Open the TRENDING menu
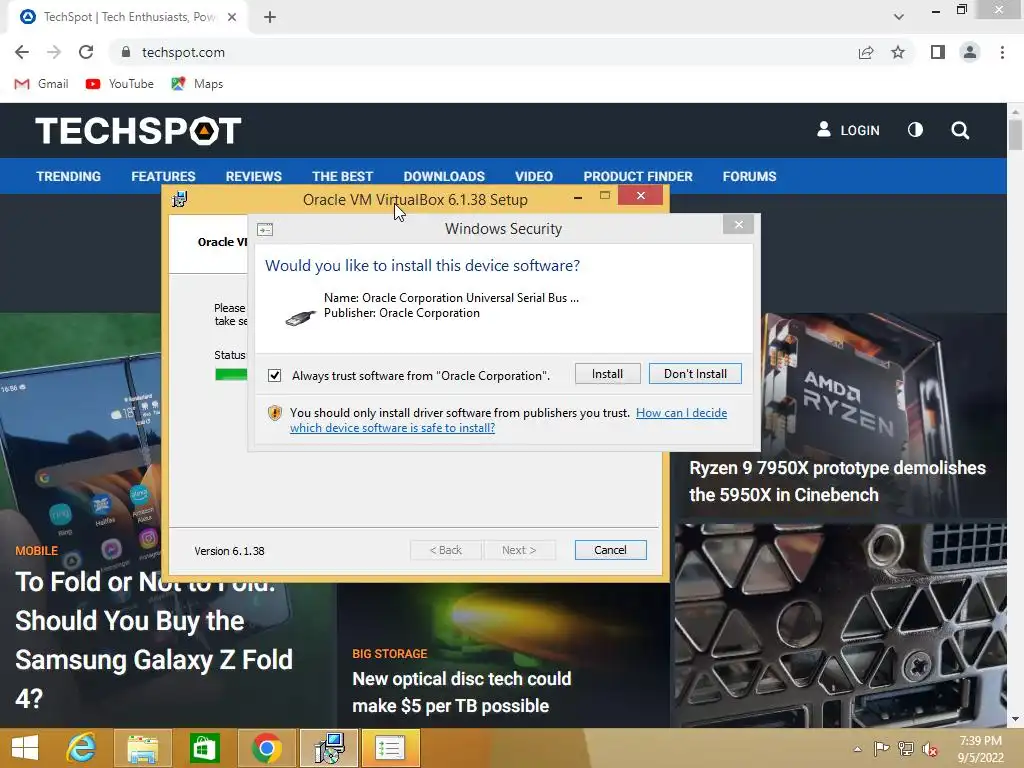 point(69,176)
